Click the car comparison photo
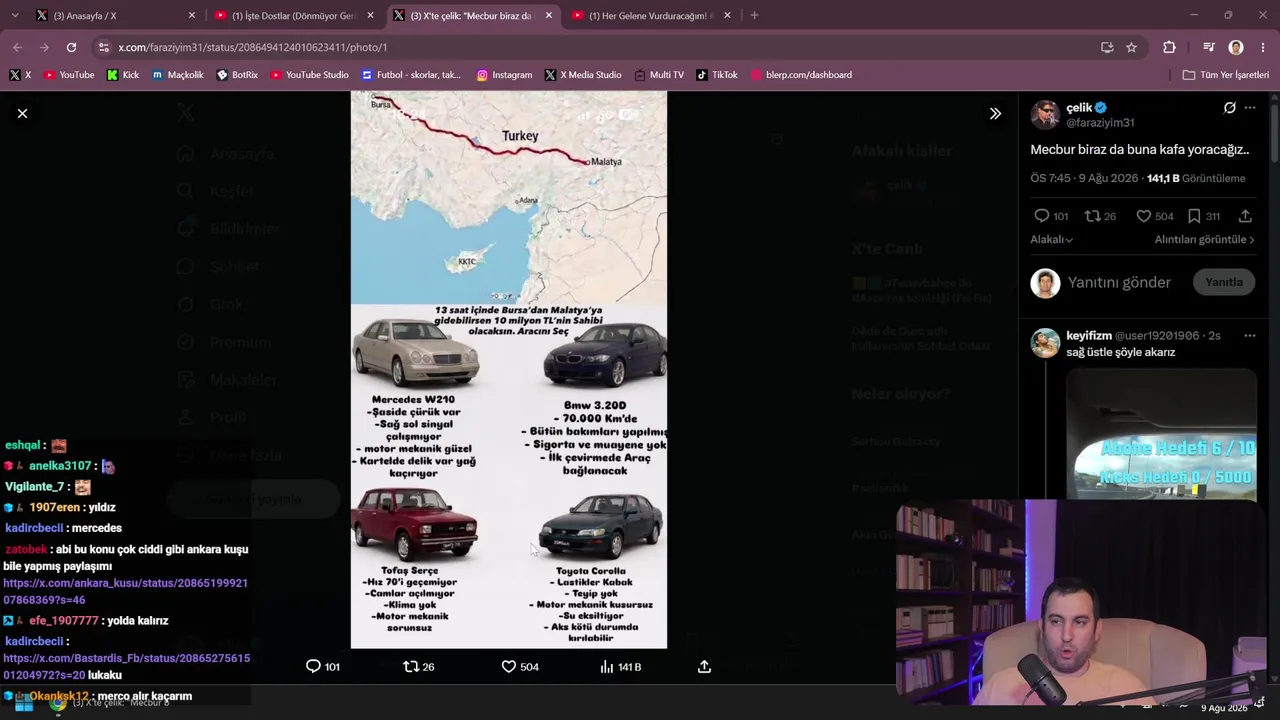Image resolution: width=1280 pixels, height=720 pixels. 508,370
